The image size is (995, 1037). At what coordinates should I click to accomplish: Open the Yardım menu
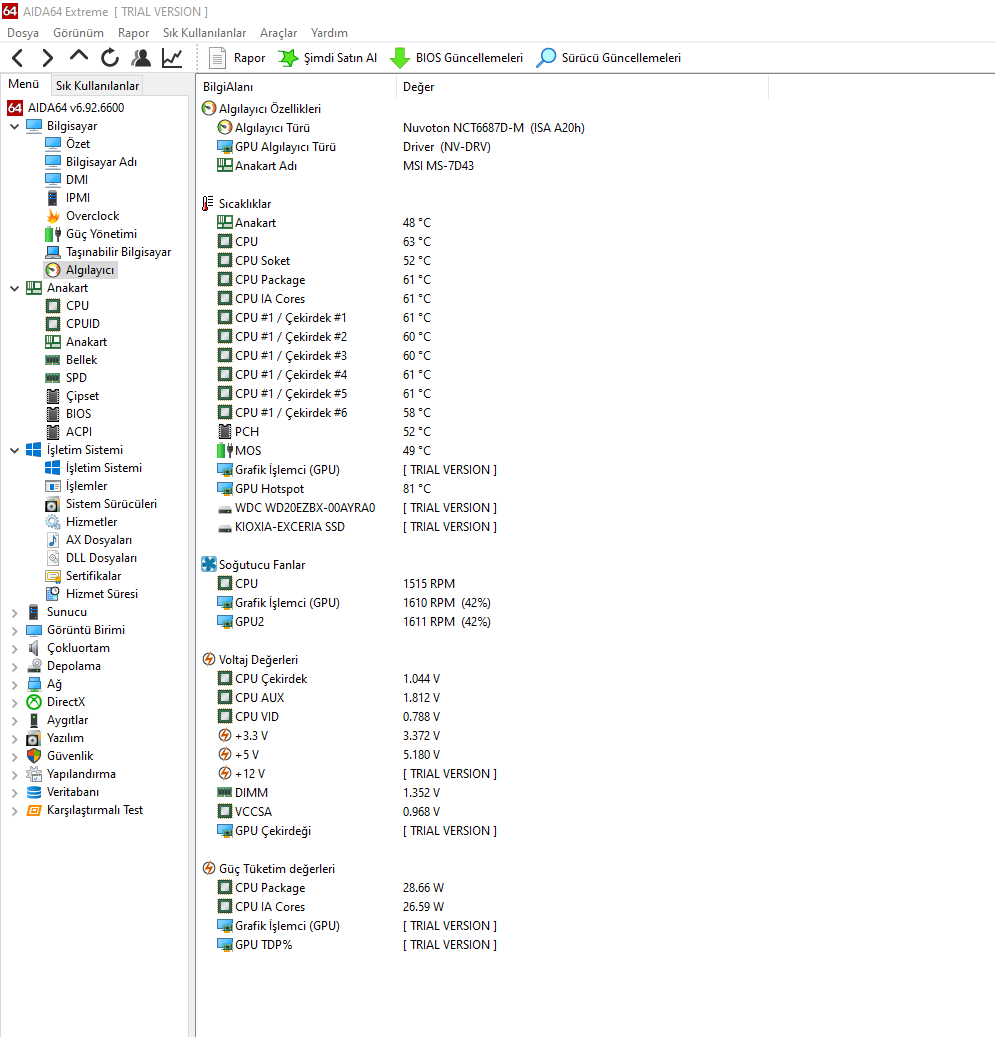tap(329, 32)
